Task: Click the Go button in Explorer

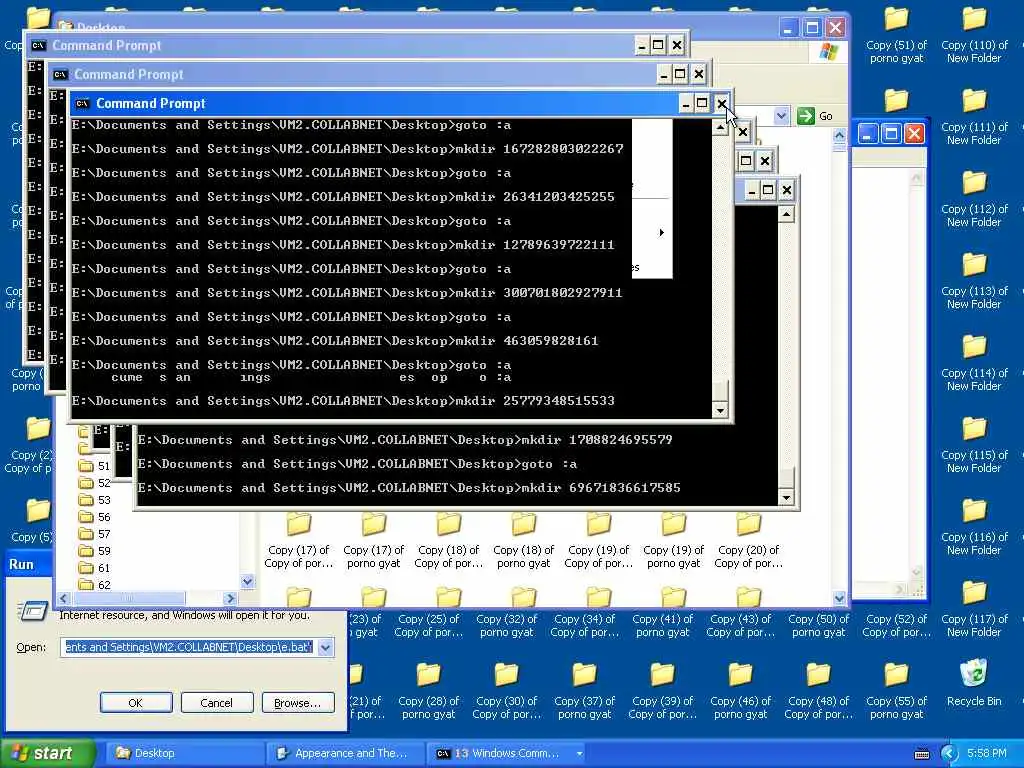Action: pyautogui.click(x=816, y=116)
